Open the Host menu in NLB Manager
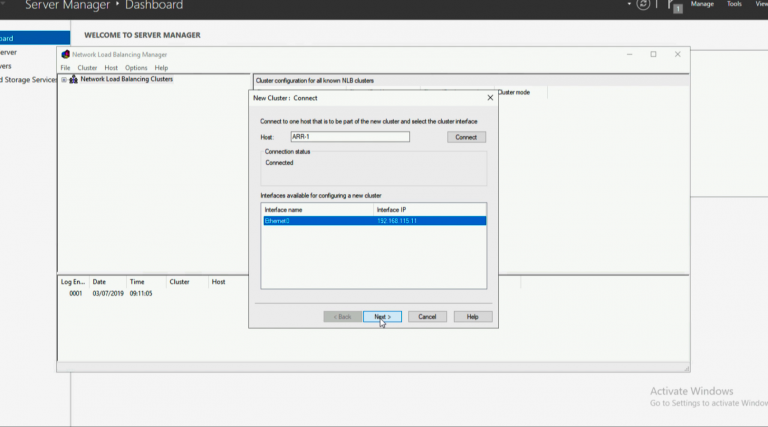 pyautogui.click(x=111, y=68)
